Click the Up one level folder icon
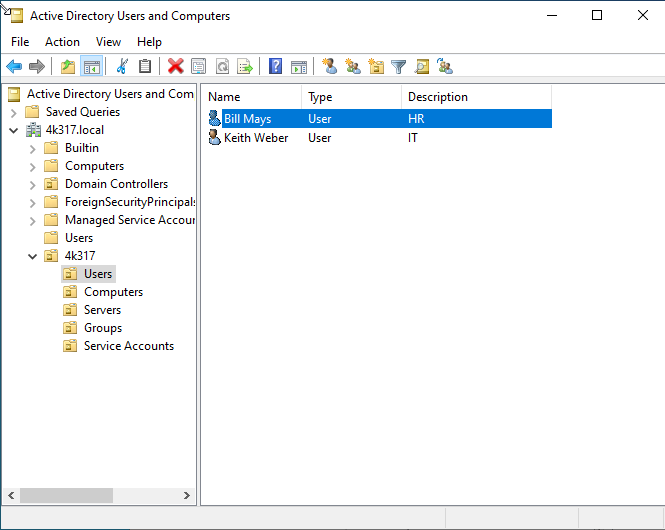 (67, 67)
